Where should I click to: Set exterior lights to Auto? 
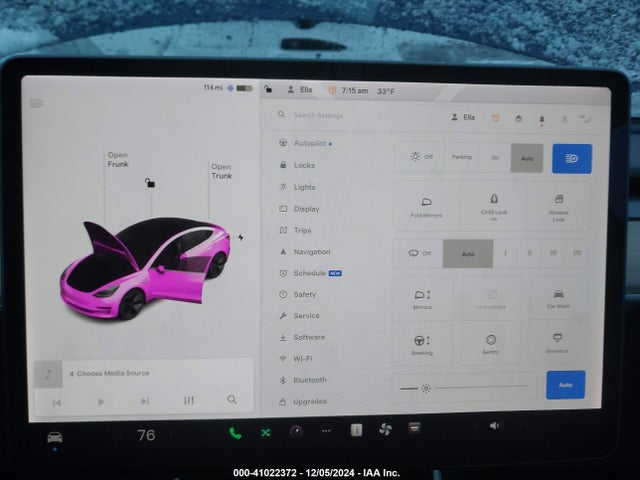pos(527,158)
